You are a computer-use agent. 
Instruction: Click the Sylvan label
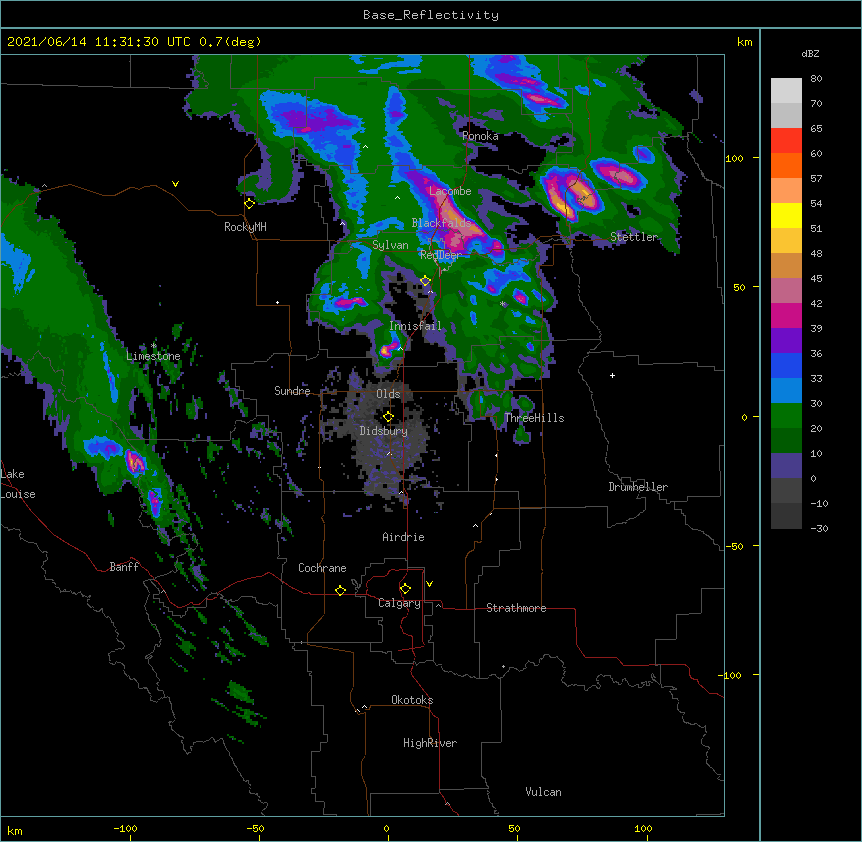point(390,245)
